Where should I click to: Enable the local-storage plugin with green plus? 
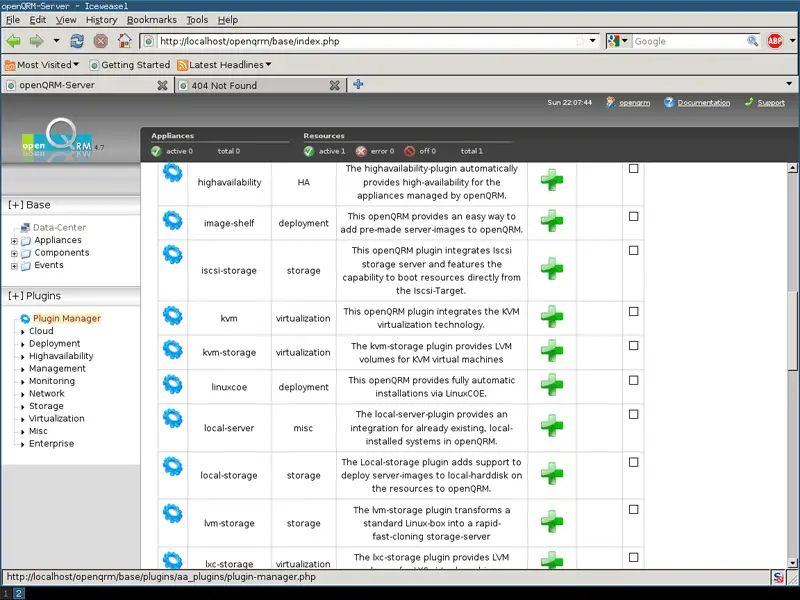tap(552, 473)
